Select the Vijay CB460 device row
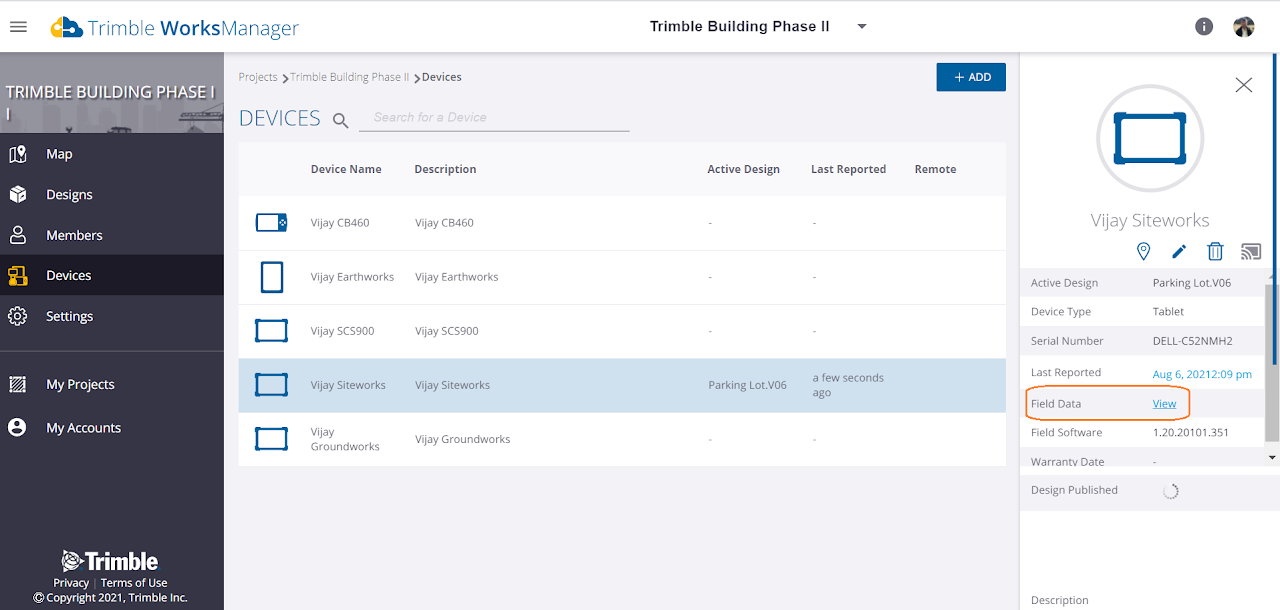The height and width of the screenshot is (610, 1280). pyautogui.click(x=622, y=223)
